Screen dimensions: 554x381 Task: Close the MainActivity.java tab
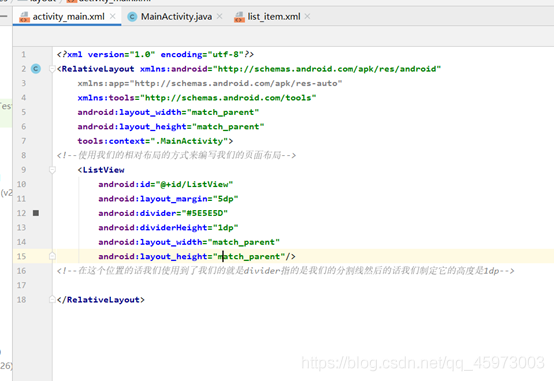(x=219, y=16)
